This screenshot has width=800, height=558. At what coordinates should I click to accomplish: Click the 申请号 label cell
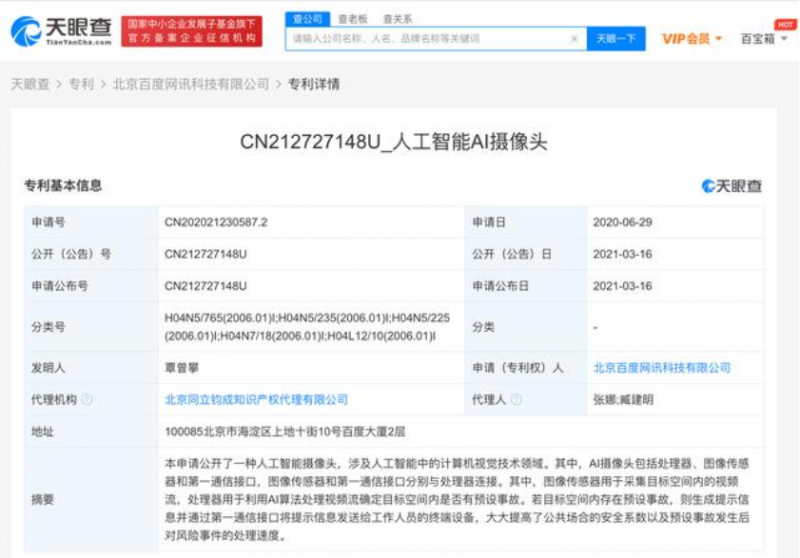point(91,222)
